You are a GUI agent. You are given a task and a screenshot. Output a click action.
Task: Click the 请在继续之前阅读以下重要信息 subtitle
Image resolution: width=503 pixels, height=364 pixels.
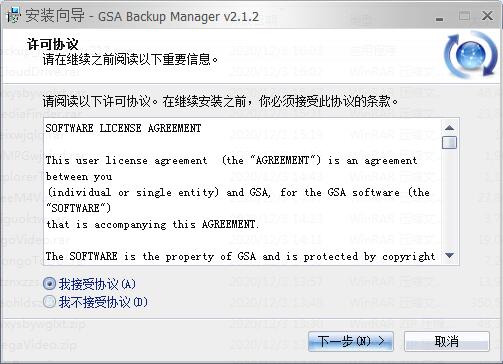(131, 60)
